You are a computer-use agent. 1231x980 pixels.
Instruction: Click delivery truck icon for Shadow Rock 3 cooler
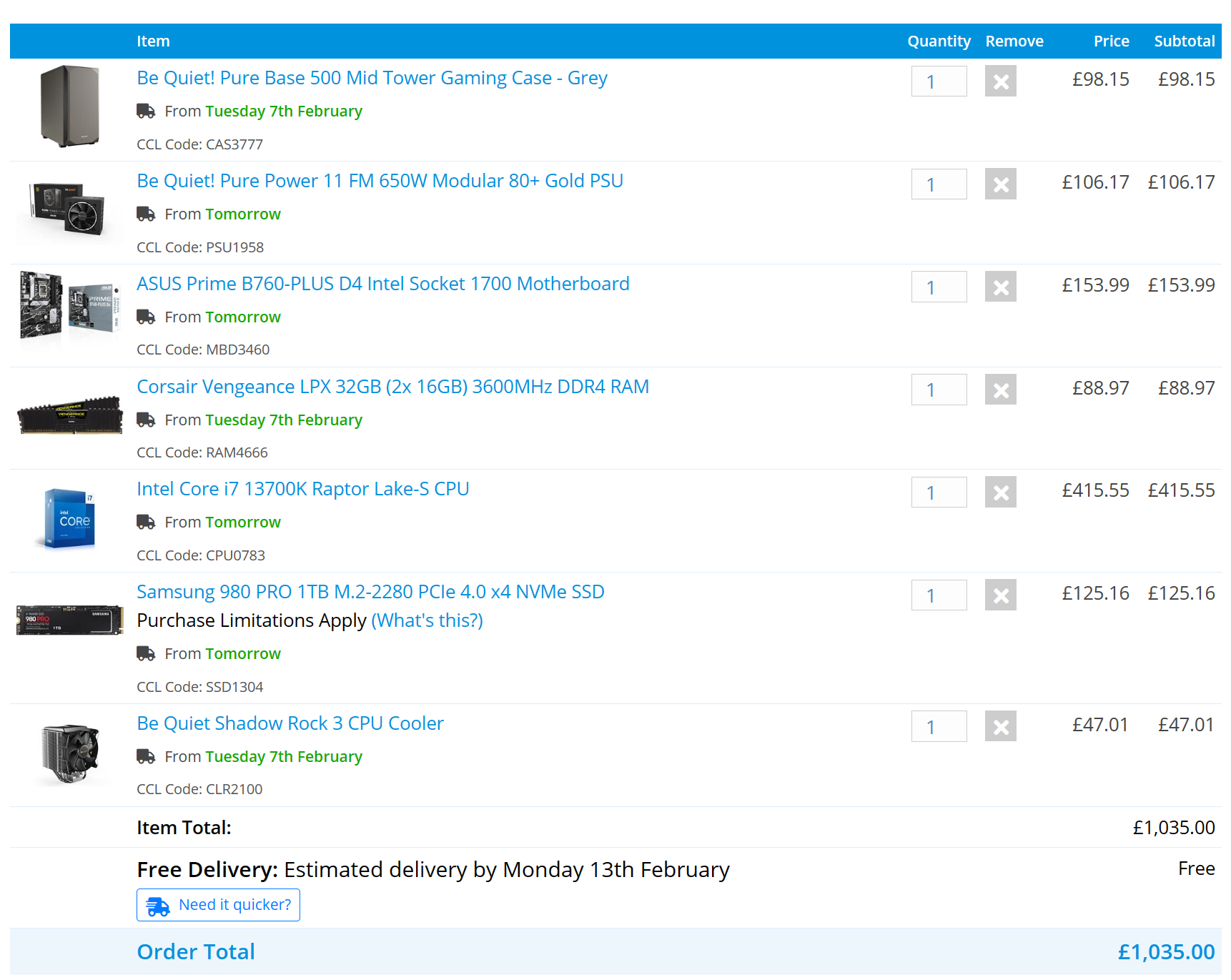click(x=146, y=757)
